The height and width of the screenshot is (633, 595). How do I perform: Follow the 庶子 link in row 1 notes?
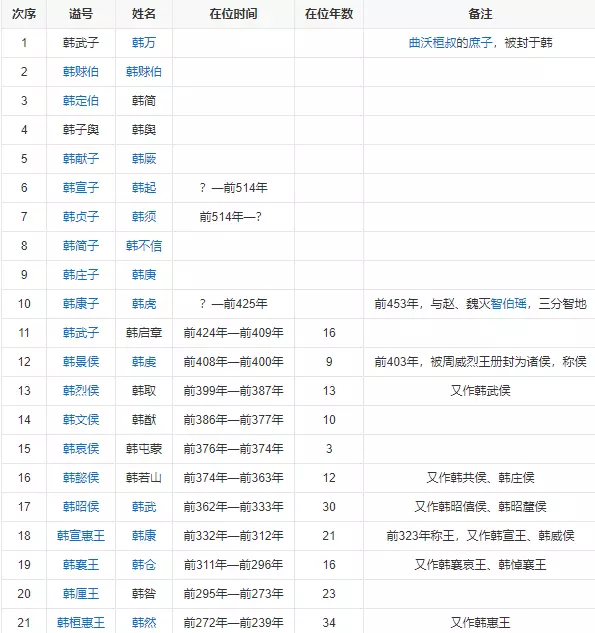tap(480, 43)
